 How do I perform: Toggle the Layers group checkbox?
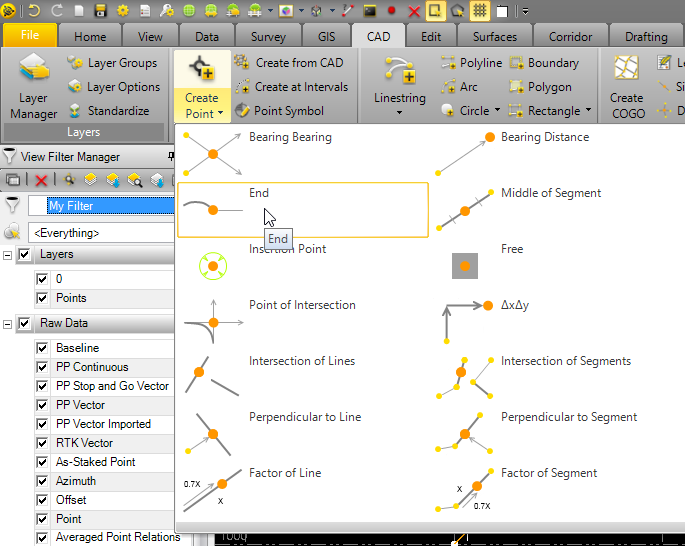[24, 254]
